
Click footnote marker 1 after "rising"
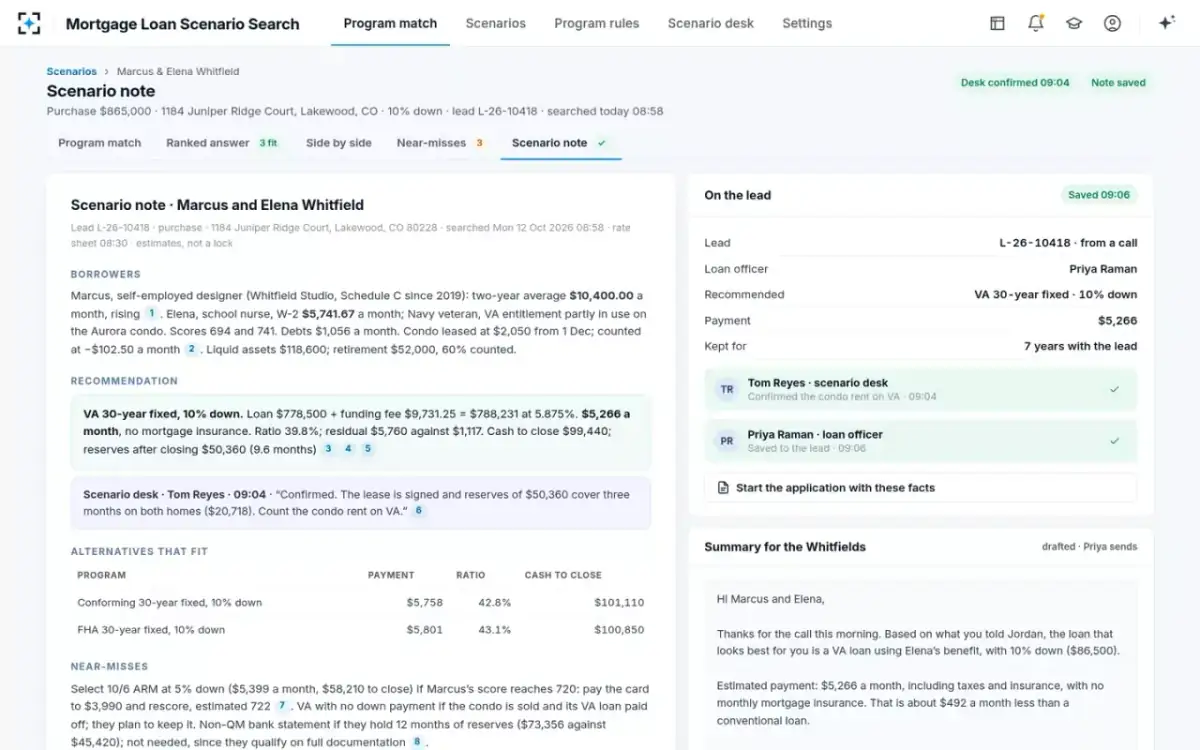152,314
